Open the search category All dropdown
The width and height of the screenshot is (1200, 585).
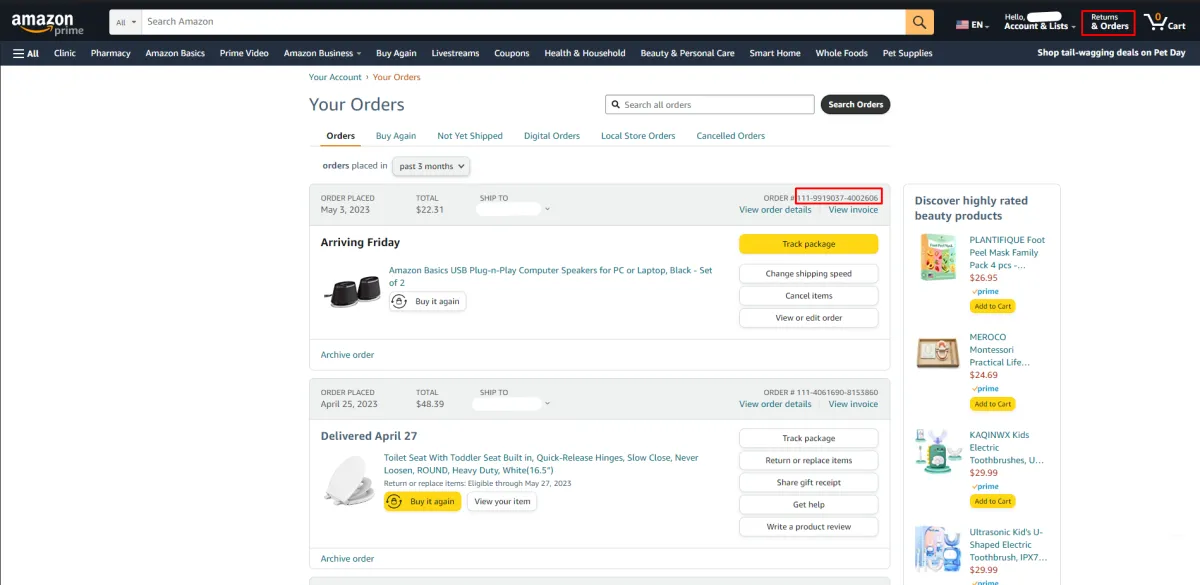coord(125,22)
